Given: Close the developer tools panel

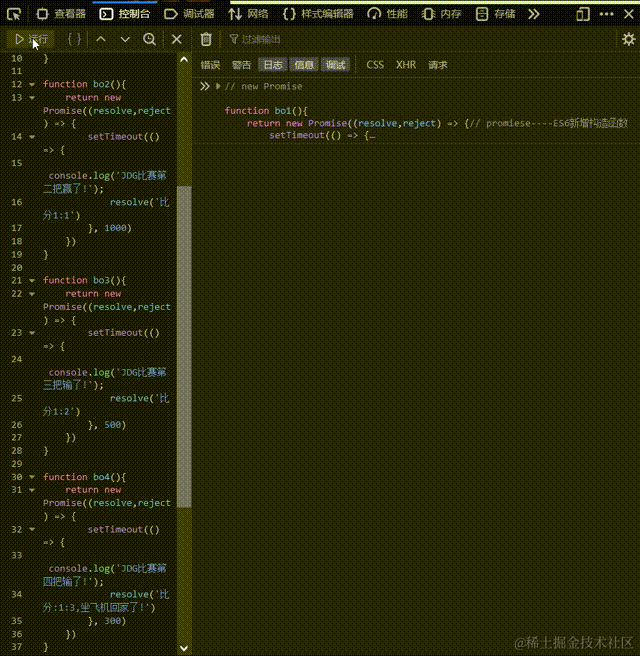Looking at the screenshot, I should pyautogui.click(x=629, y=14).
